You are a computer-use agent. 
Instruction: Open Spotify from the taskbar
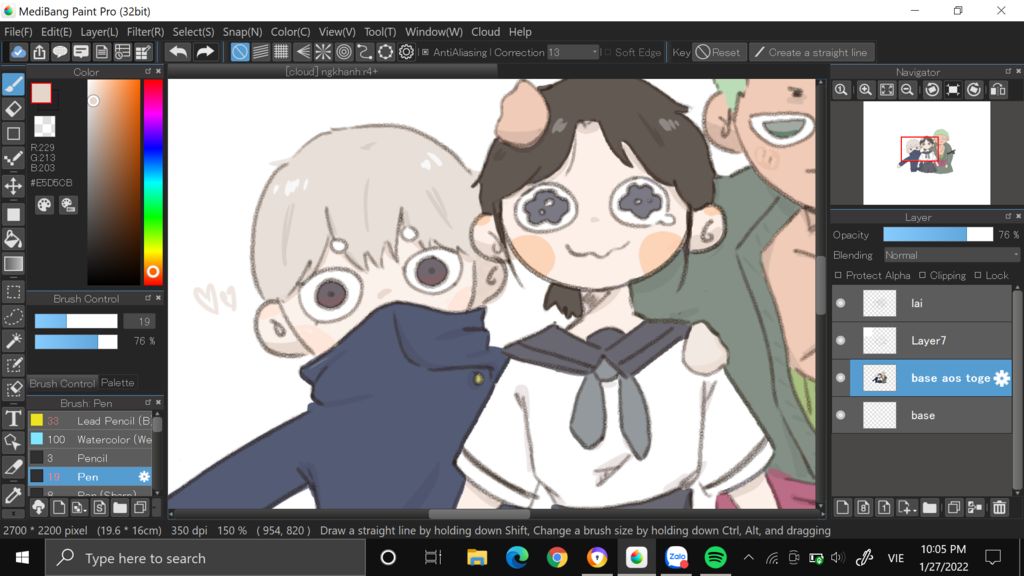pyautogui.click(x=715, y=558)
